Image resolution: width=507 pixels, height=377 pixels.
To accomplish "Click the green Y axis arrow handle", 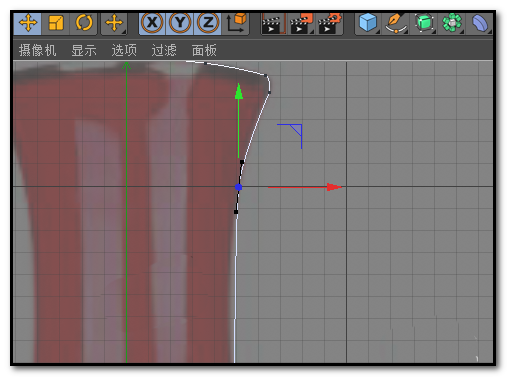I will (x=239, y=92).
